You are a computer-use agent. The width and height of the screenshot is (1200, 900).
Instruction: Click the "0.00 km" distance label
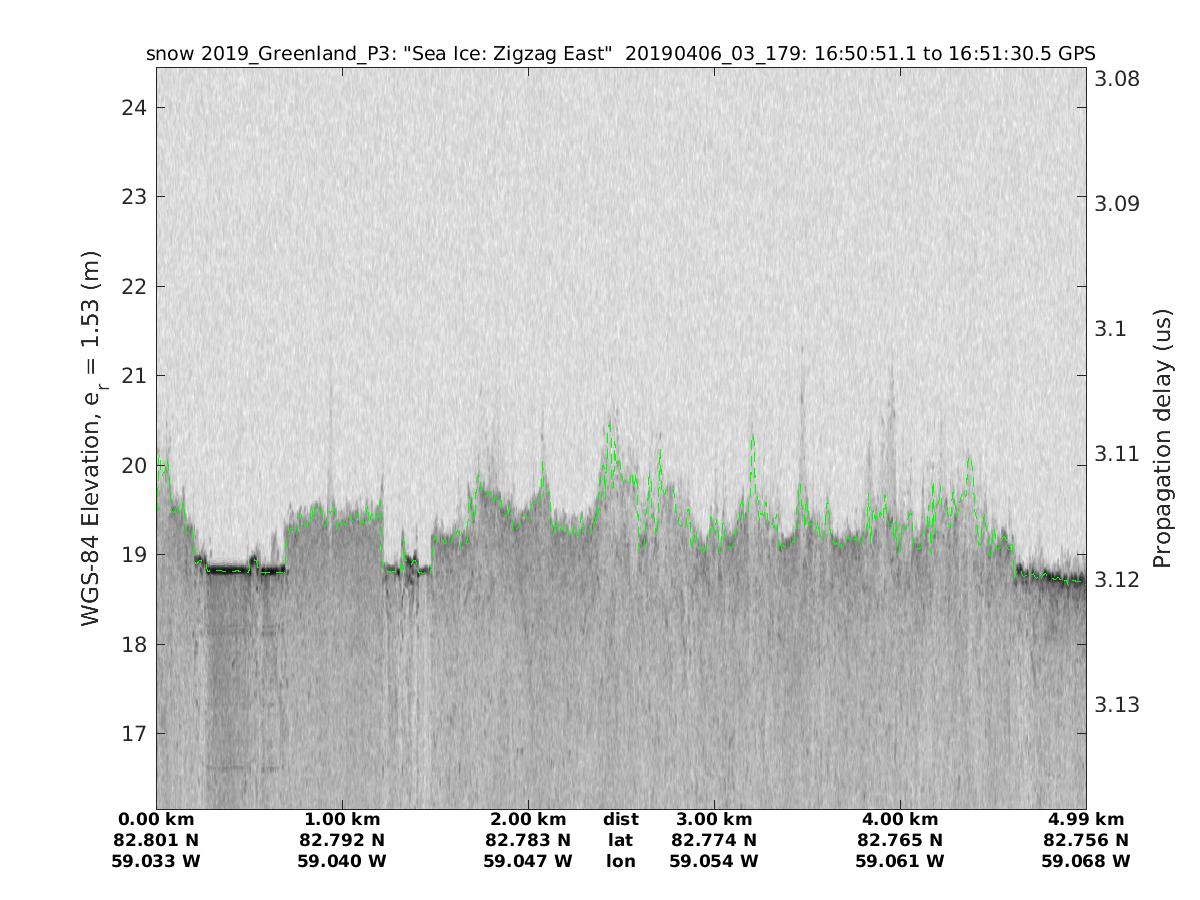coord(156,820)
